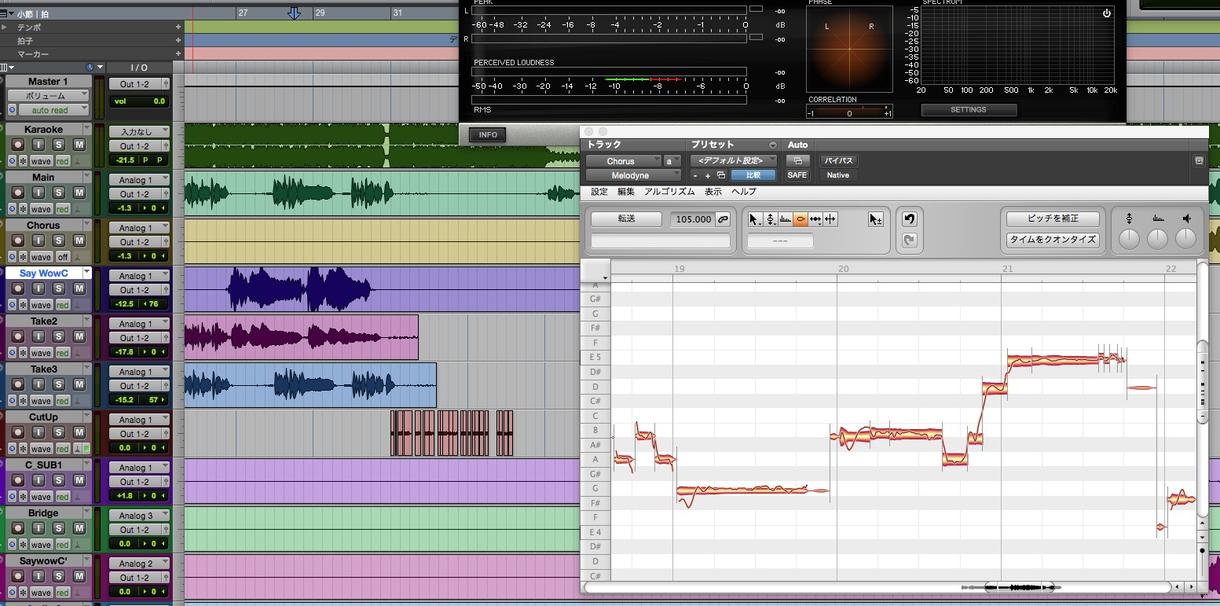The height and width of the screenshot is (606, 1220).
Task: Select the highlighted Melodyne amplitude tool
Action: pyautogui.click(x=800, y=219)
